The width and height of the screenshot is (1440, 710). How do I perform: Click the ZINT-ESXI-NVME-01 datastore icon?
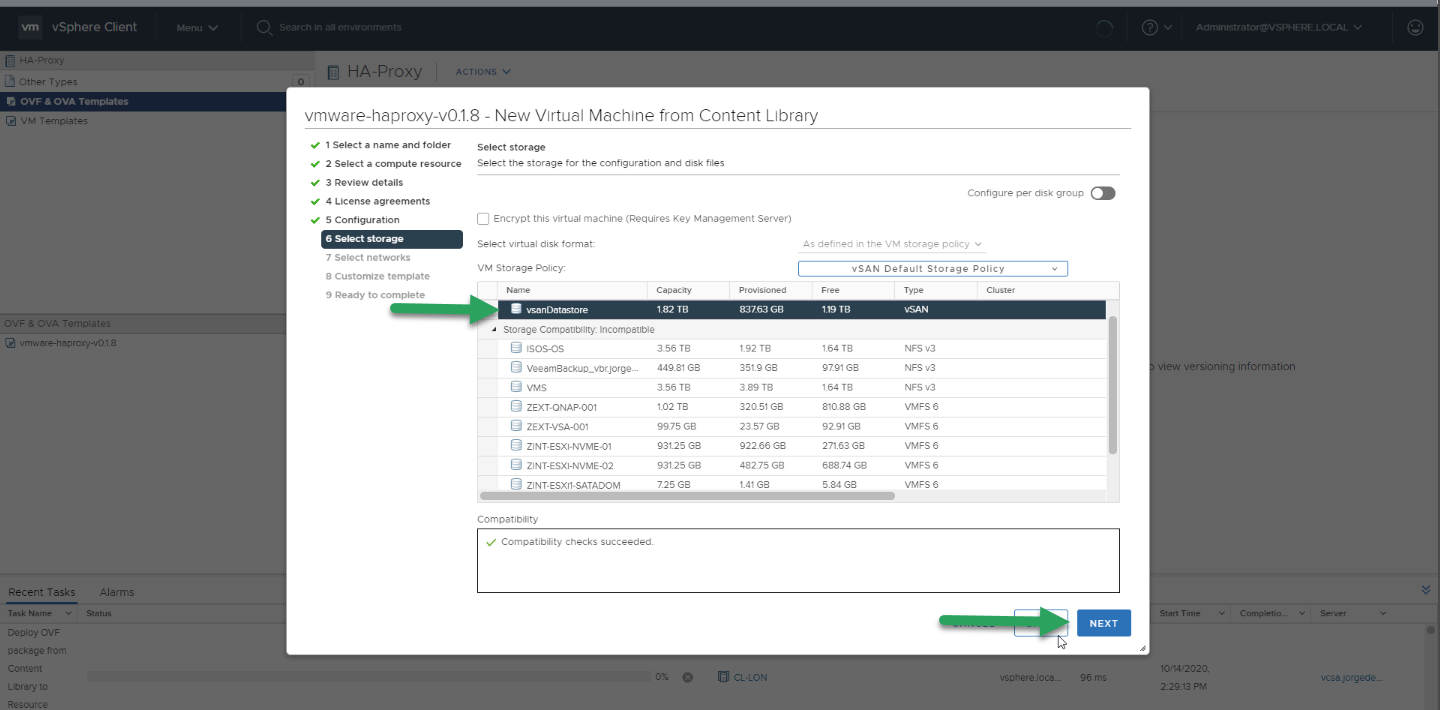516,445
